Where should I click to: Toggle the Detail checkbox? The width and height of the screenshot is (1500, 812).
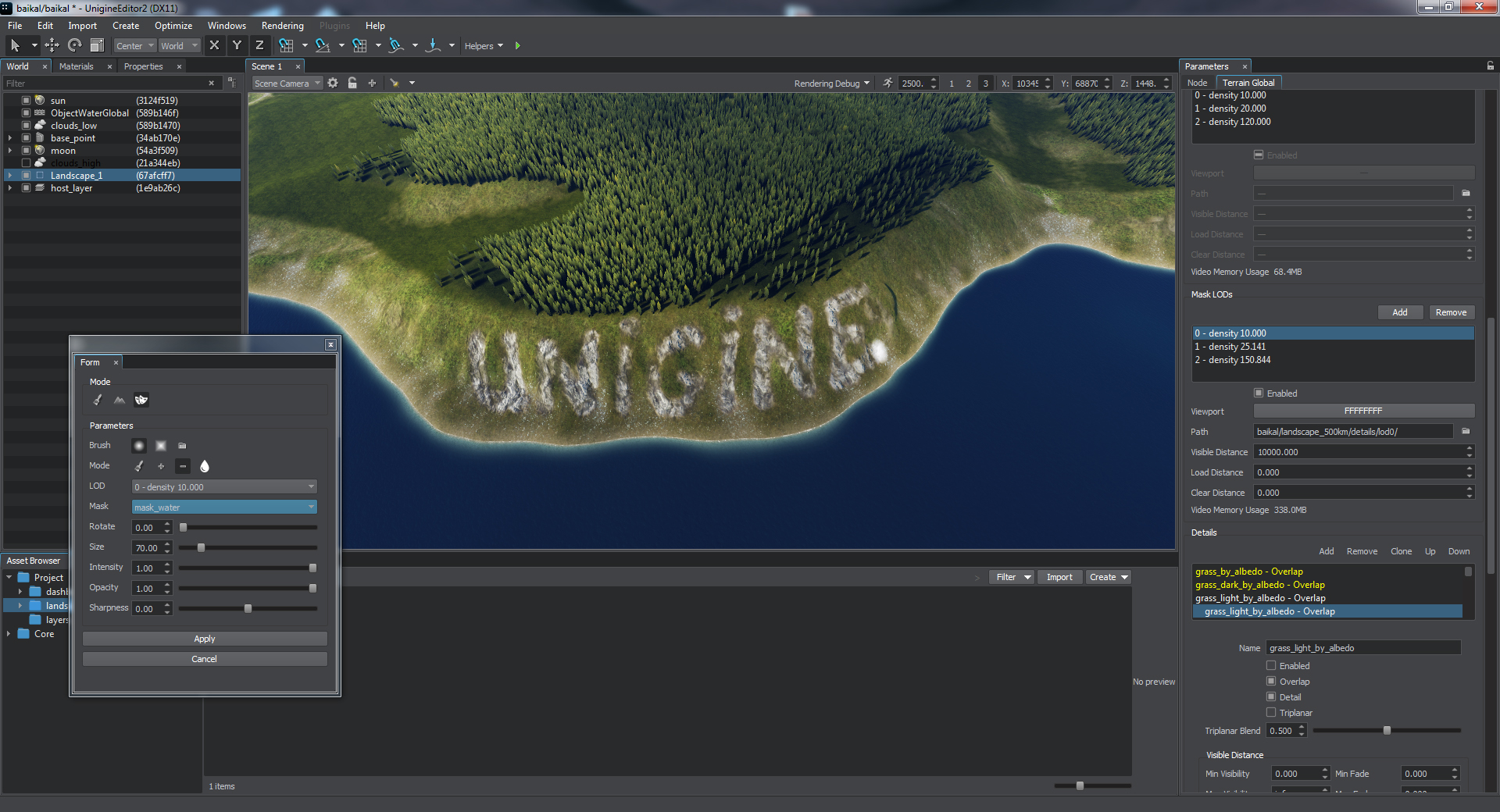pyautogui.click(x=1271, y=697)
